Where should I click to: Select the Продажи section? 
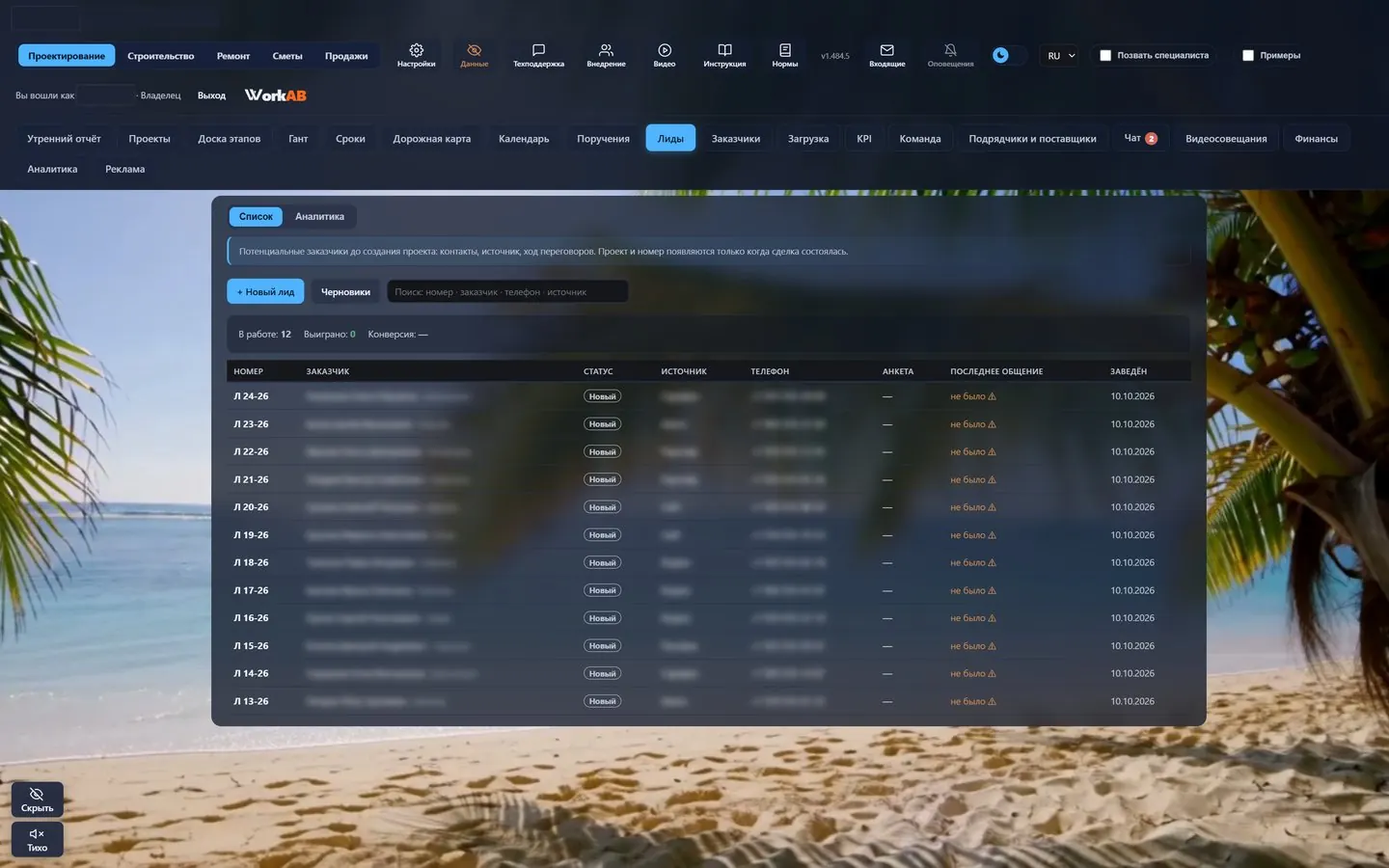346,56
